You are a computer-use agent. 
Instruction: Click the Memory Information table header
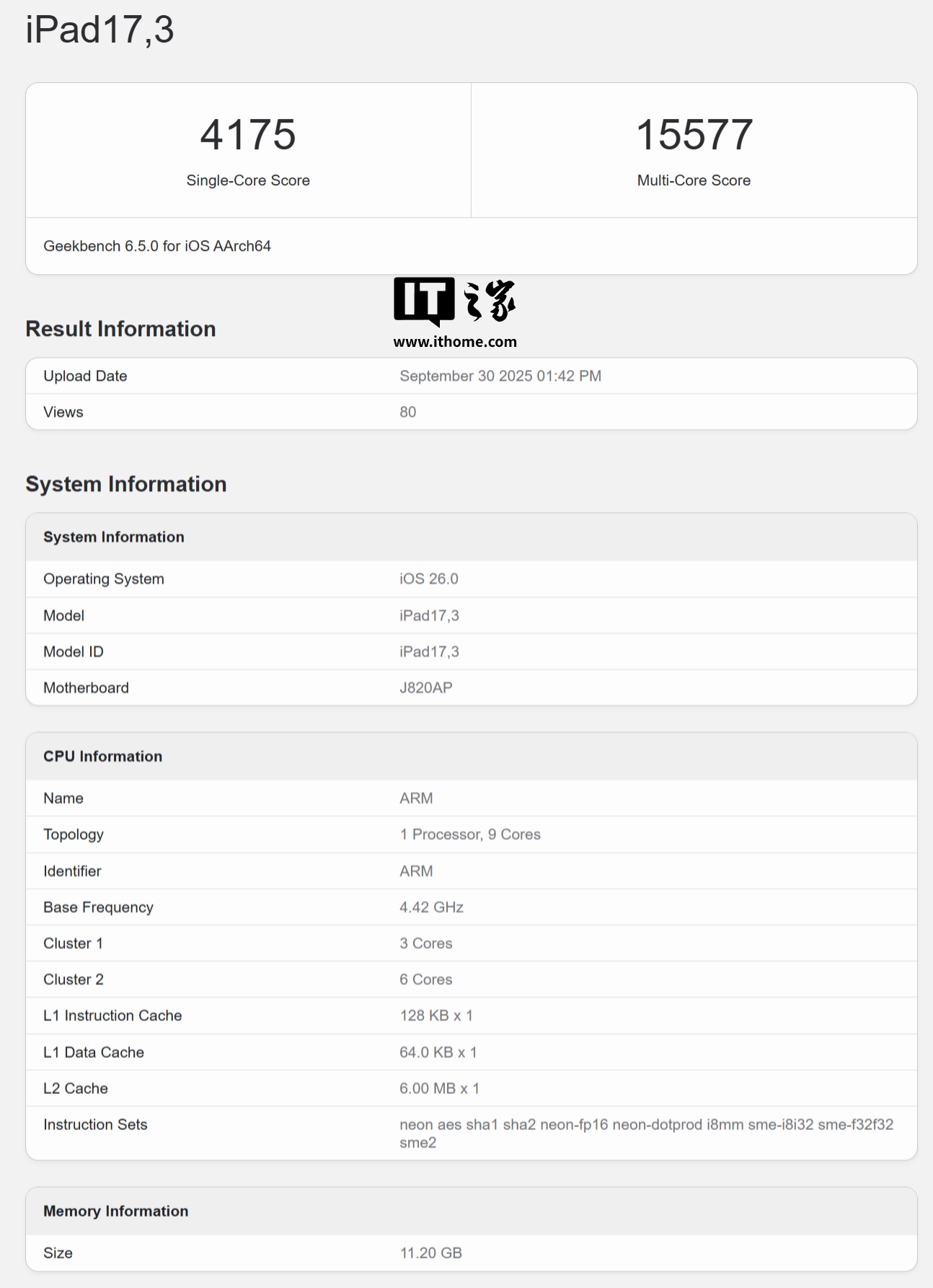(115, 1211)
